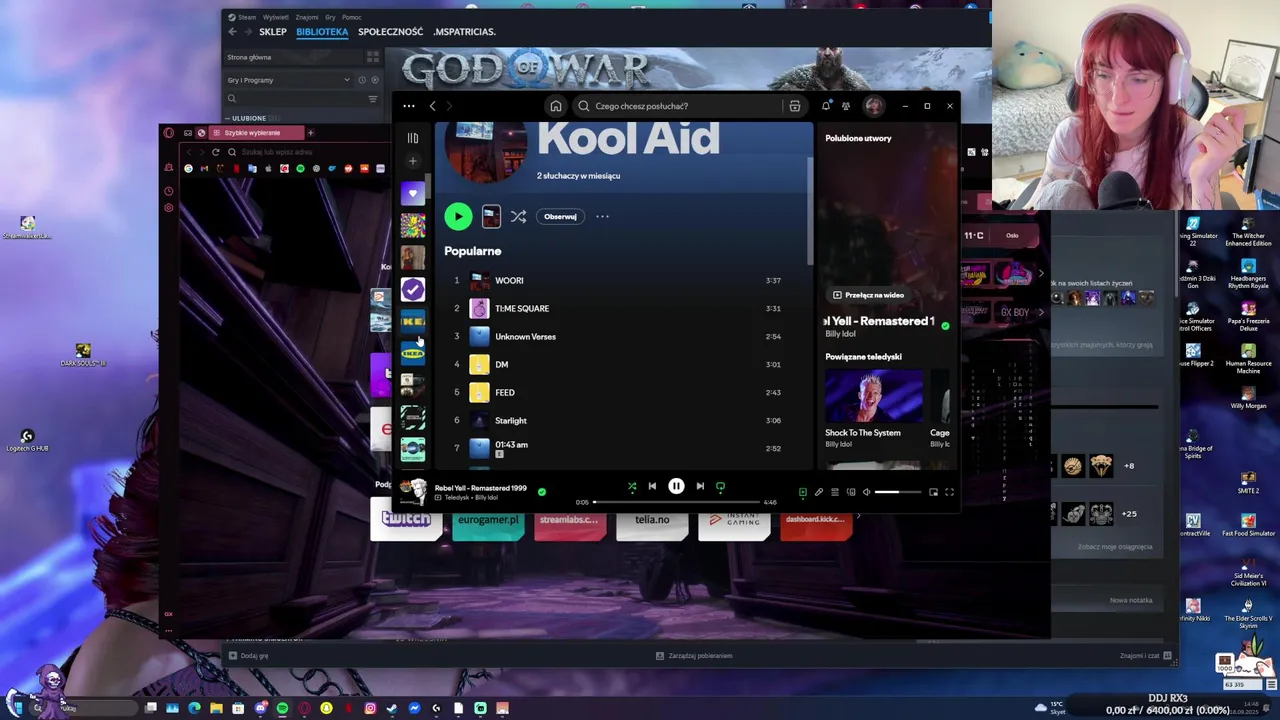The image size is (1280, 720).
Task: Enter Spotify fullscreen mode
Action: [x=949, y=492]
